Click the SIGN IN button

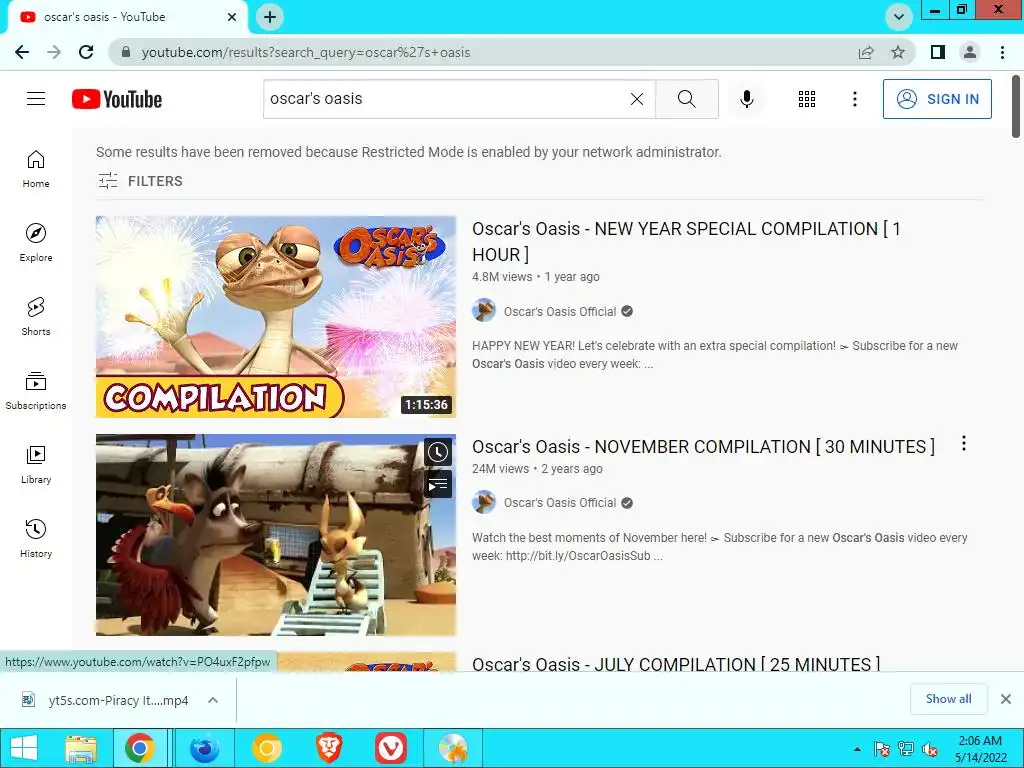(x=937, y=99)
